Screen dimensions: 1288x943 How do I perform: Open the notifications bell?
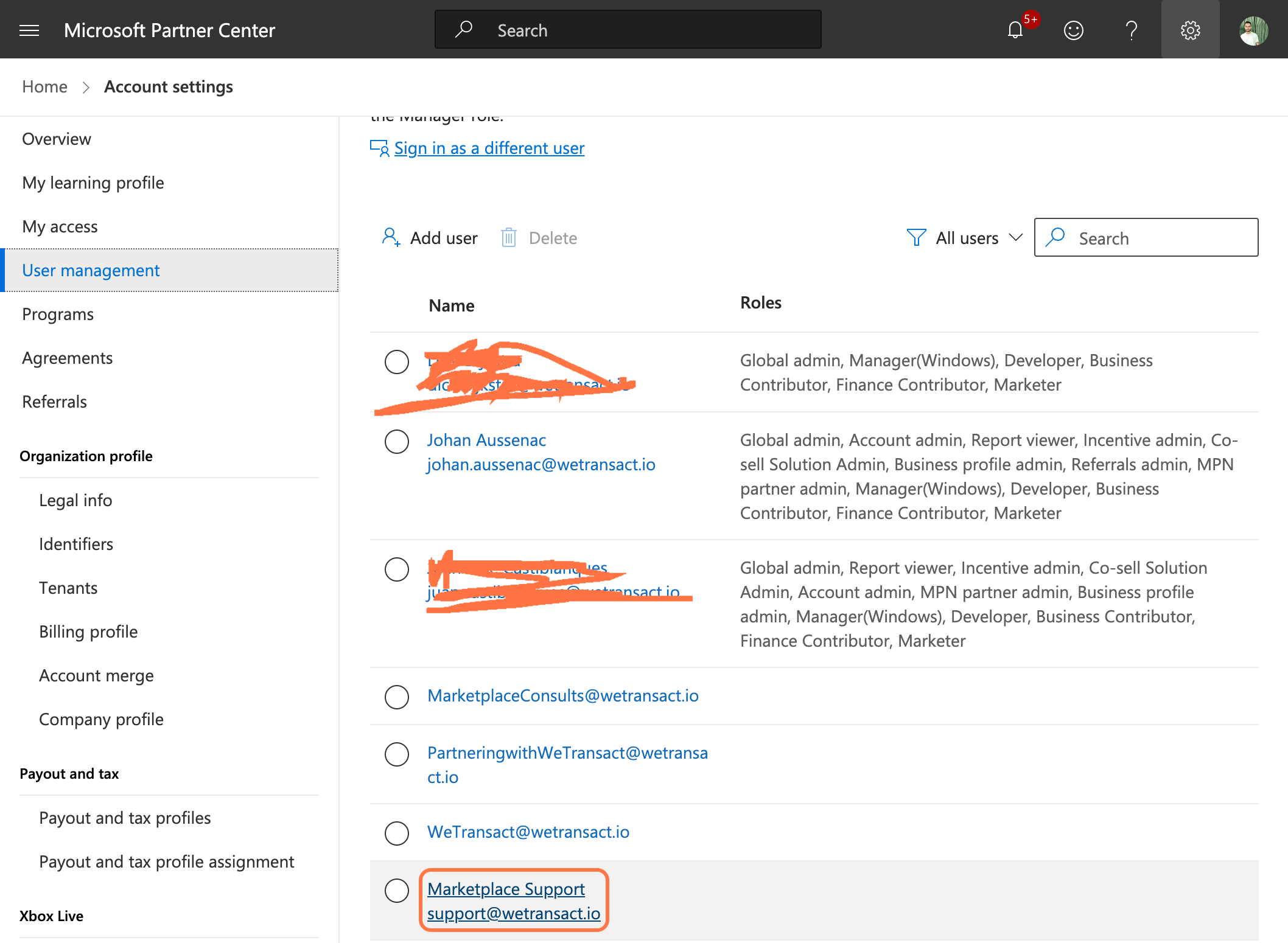pos(1015,30)
